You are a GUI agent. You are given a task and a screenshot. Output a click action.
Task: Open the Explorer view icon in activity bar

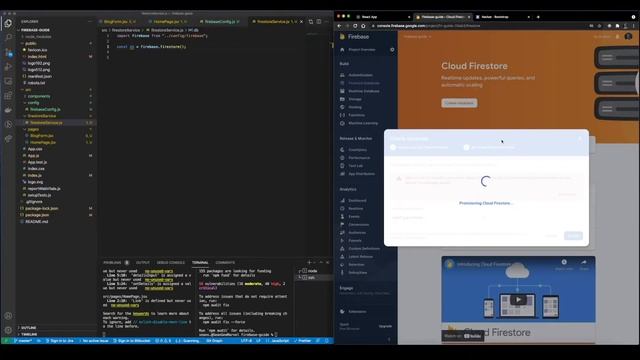pyautogui.click(x=8, y=23)
